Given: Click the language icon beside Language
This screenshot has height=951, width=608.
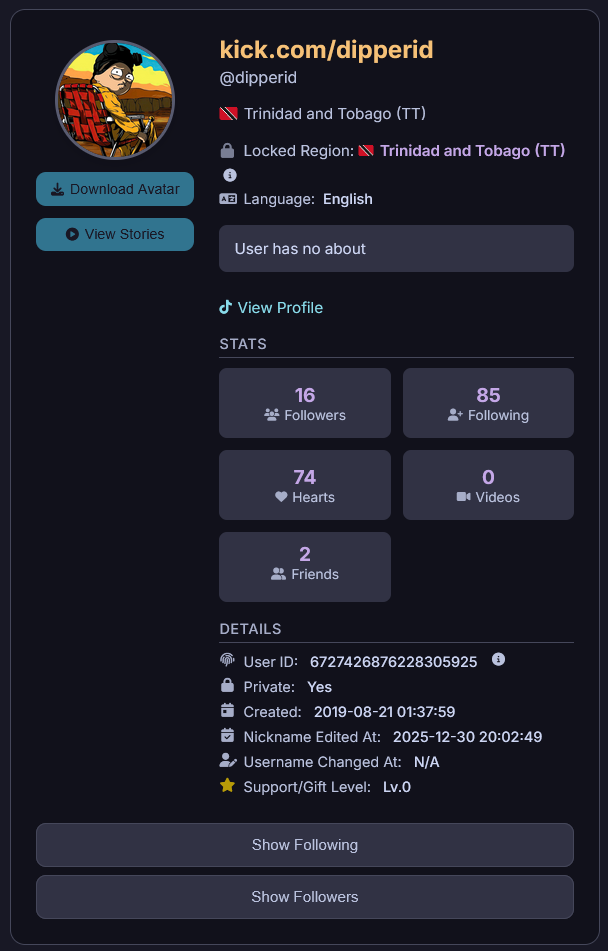Looking at the screenshot, I should [x=228, y=199].
